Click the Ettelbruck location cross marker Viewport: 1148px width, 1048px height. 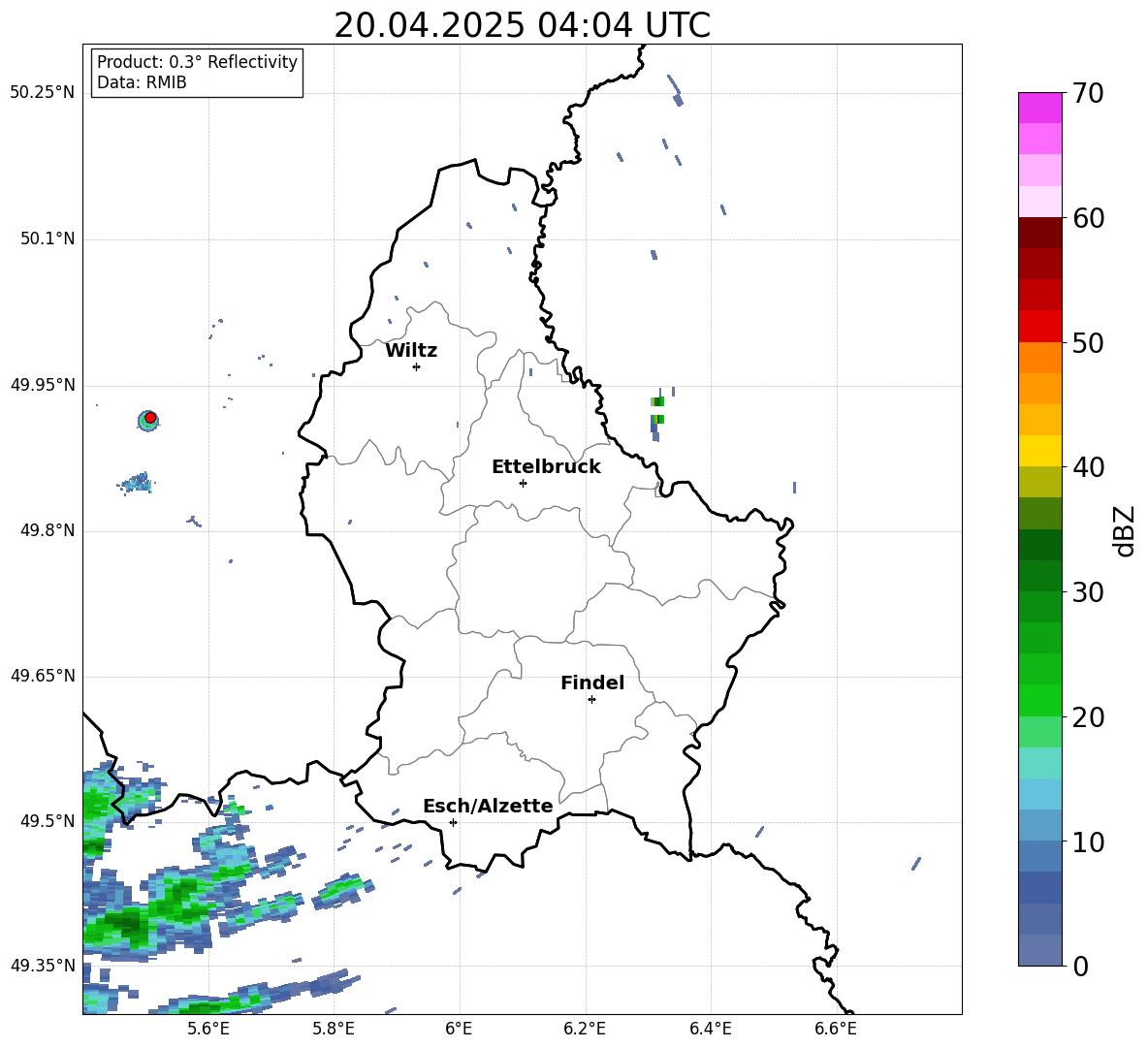pos(523,483)
